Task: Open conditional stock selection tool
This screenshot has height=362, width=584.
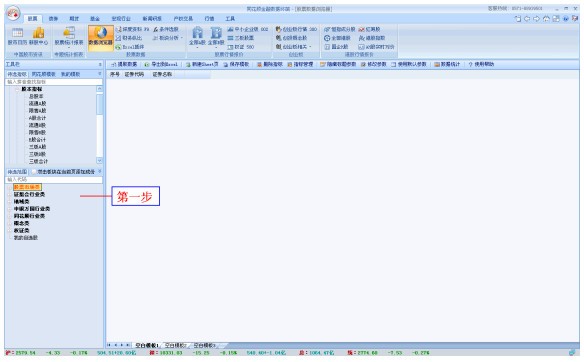Action: (166, 29)
